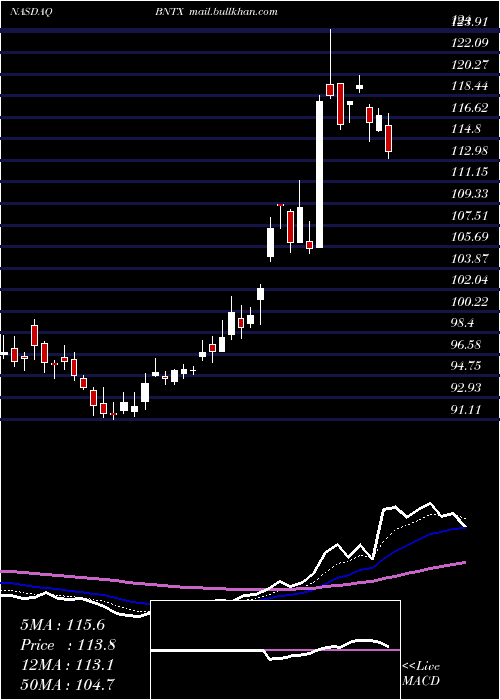
Task: Click the 94.75 price axis label
Action: [466, 366]
